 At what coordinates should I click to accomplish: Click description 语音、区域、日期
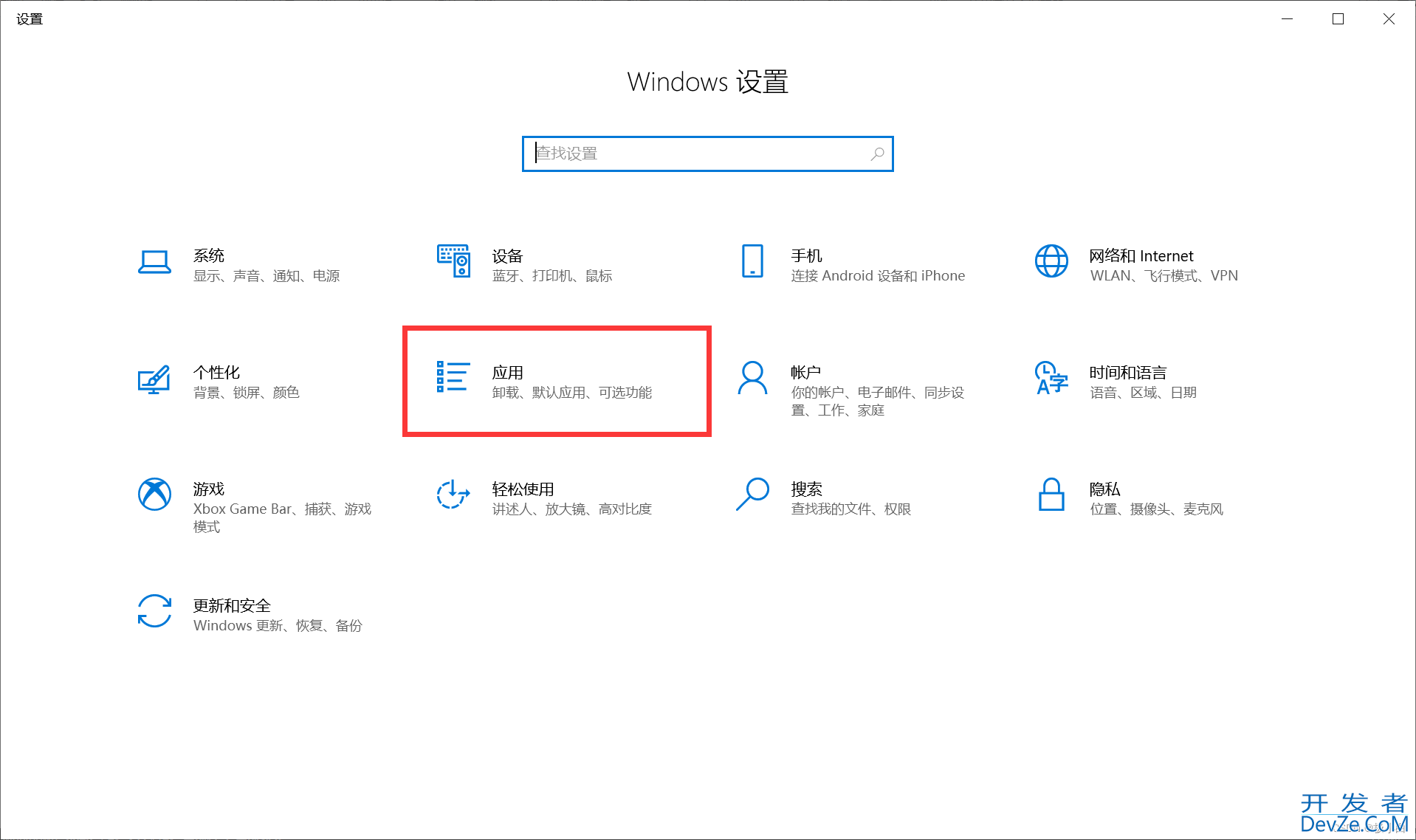[1144, 392]
